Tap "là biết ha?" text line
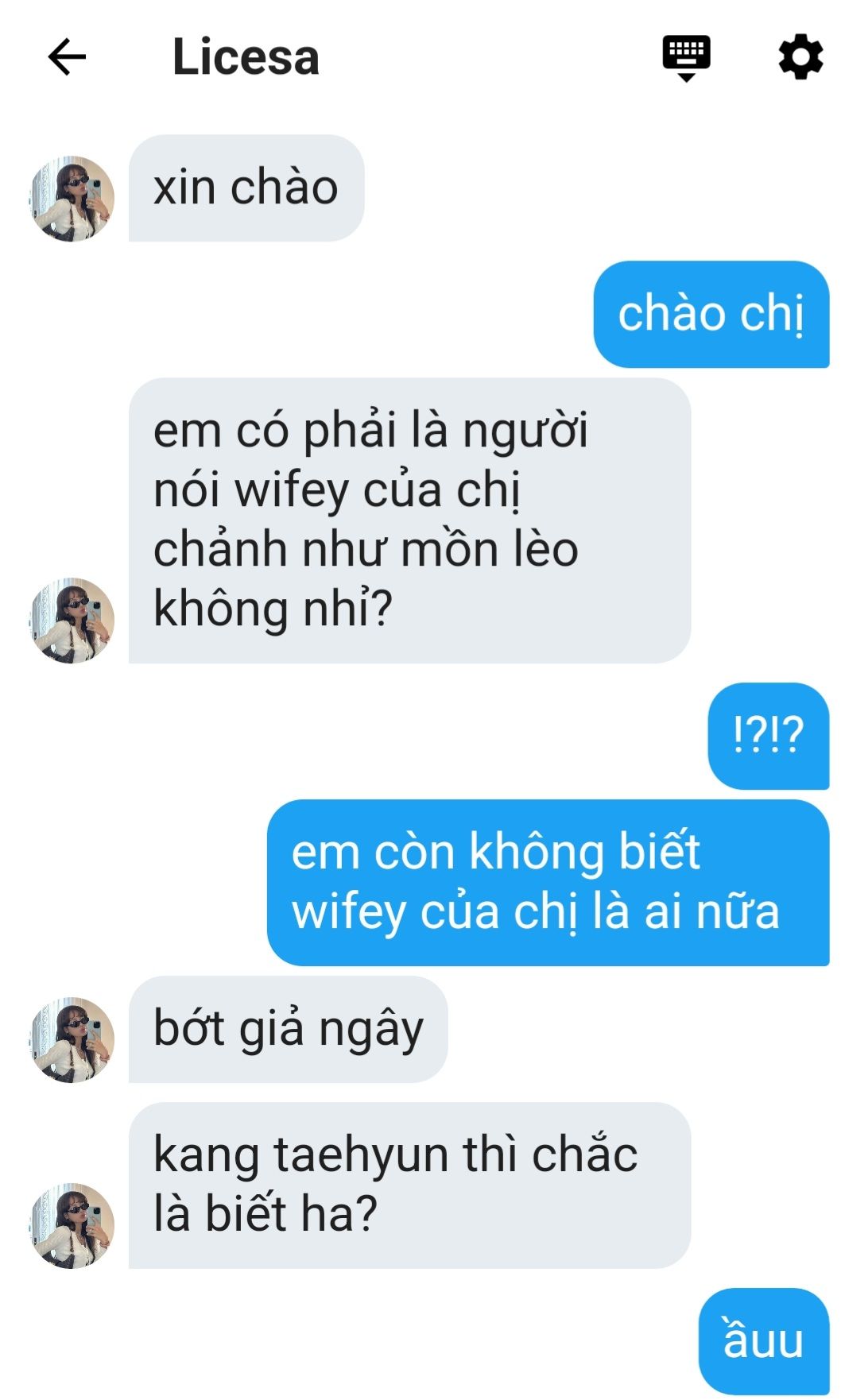This screenshot has height=1400, width=845. (x=265, y=1213)
